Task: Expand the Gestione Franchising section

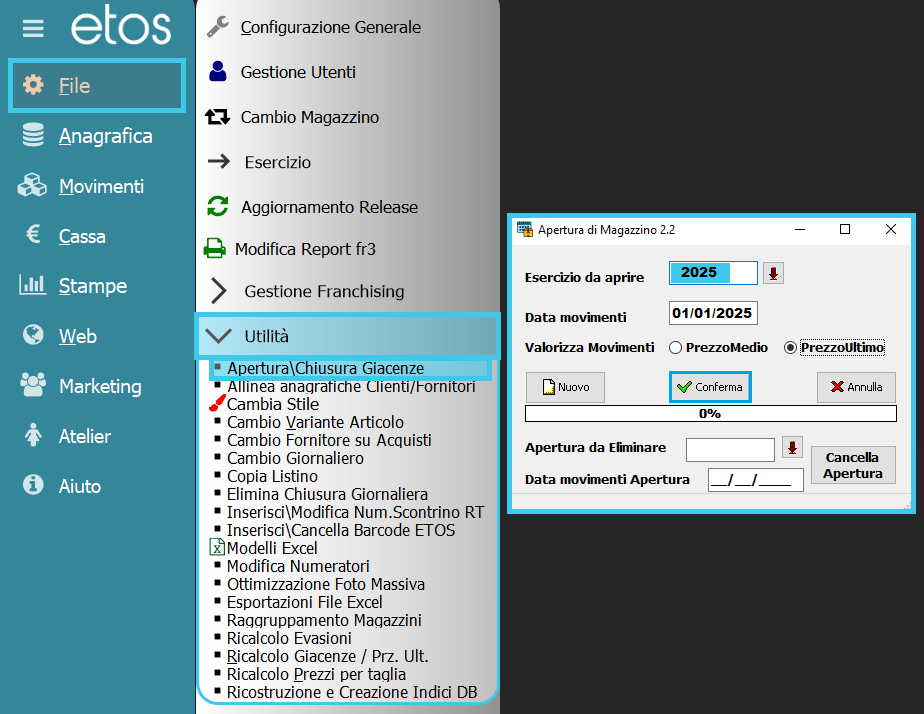Action: pos(219,291)
